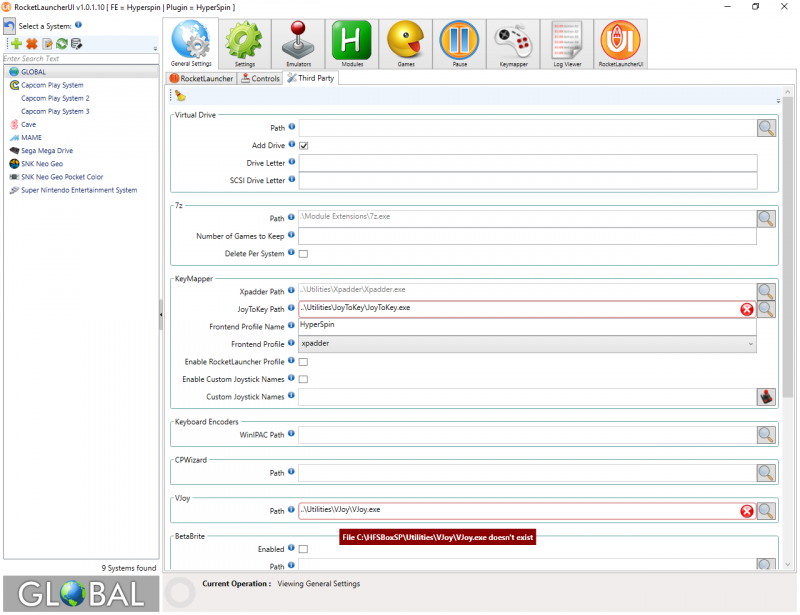Image resolution: width=800 pixels, height=615 pixels.
Task: Open the Modules section
Action: click(352, 44)
